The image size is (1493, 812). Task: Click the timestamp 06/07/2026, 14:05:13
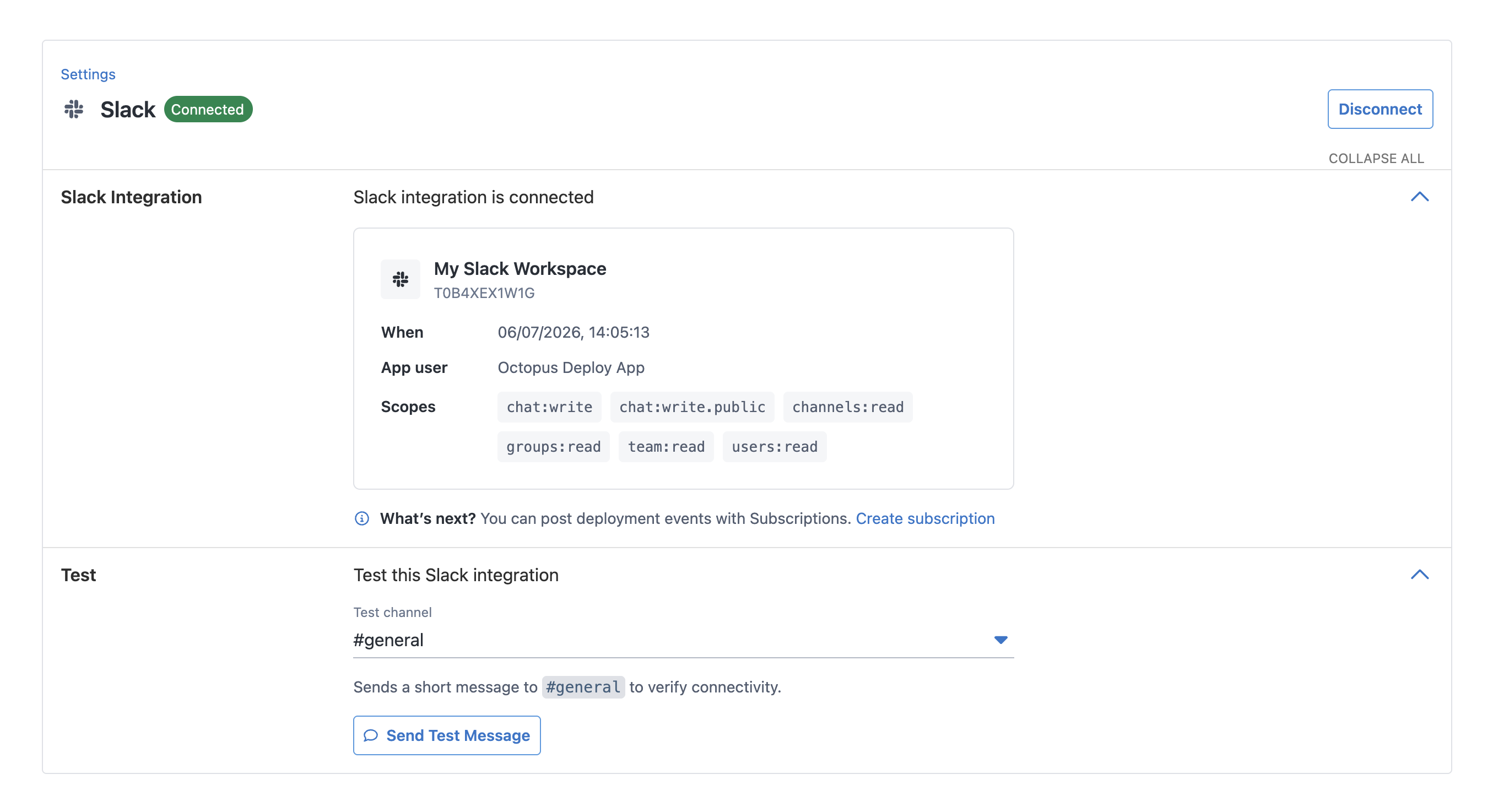573,332
